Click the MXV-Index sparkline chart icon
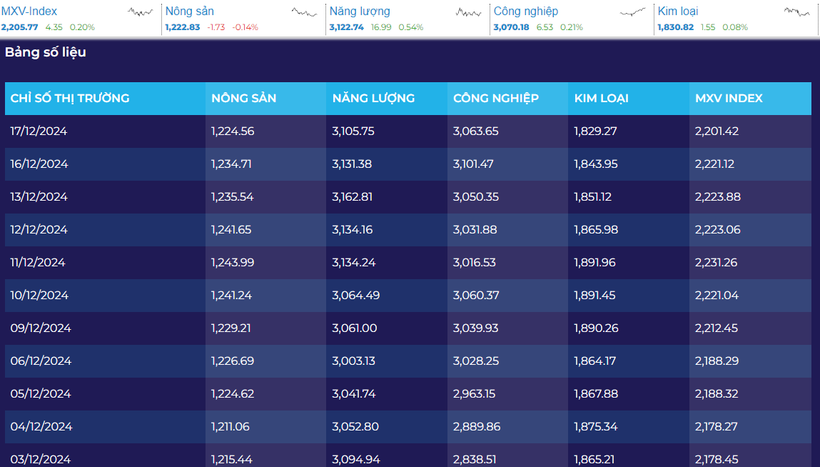Viewport: 820px width, 467px height. pyautogui.click(x=141, y=12)
